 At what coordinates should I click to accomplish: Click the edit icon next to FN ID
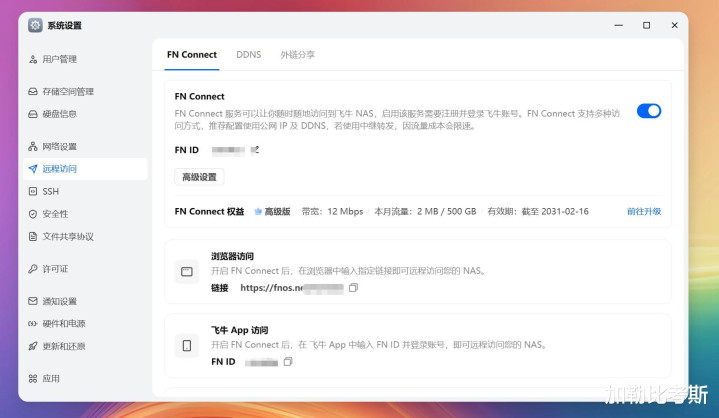point(255,150)
